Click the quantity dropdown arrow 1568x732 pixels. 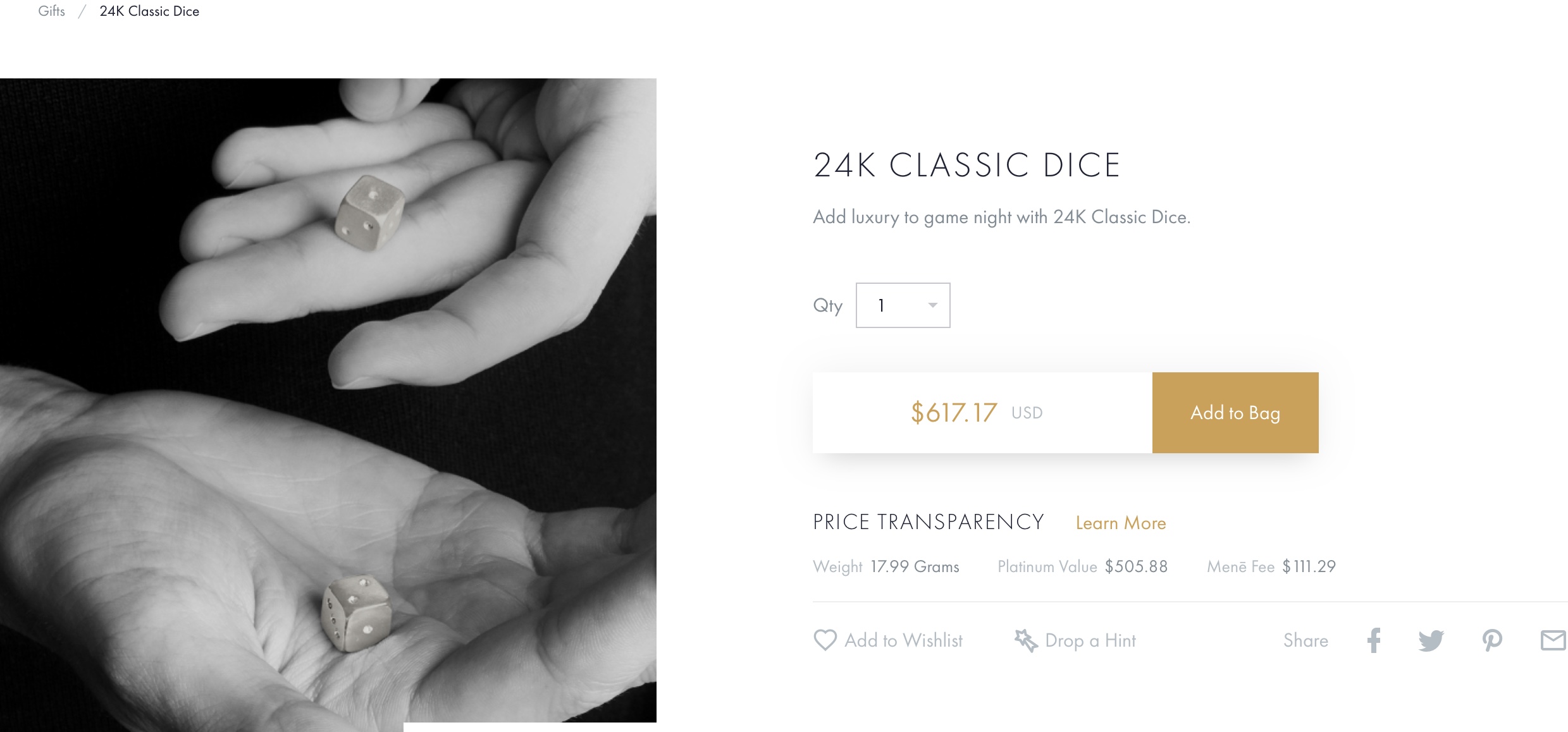pos(932,305)
